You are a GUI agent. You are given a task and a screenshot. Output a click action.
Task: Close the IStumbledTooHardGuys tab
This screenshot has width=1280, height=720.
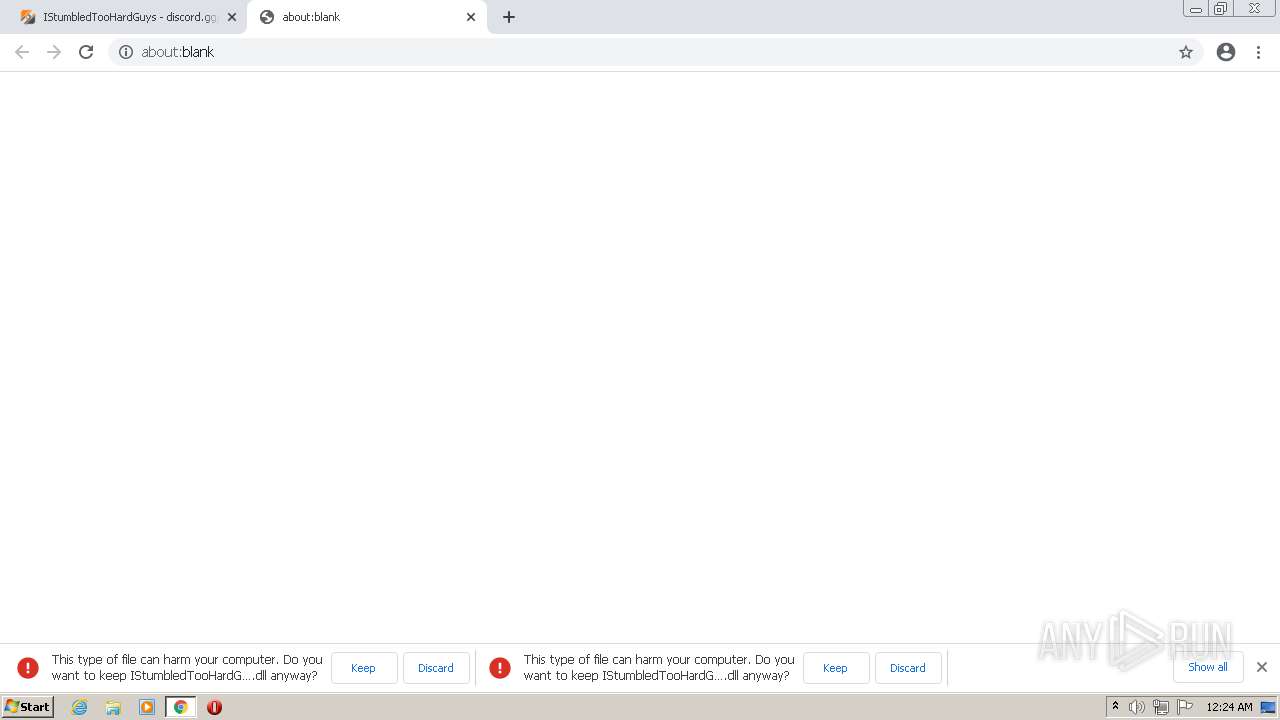pos(232,17)
